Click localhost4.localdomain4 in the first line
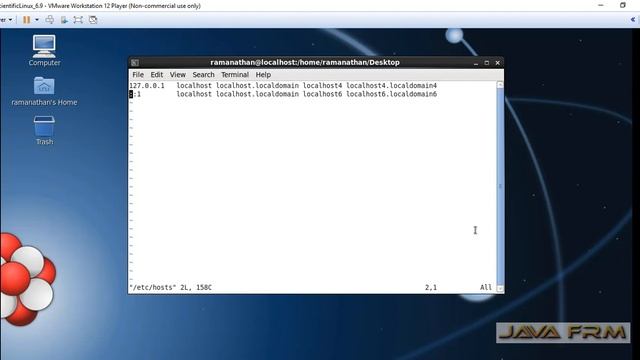The height and width of the screenshot is (360, 640). 391,86
